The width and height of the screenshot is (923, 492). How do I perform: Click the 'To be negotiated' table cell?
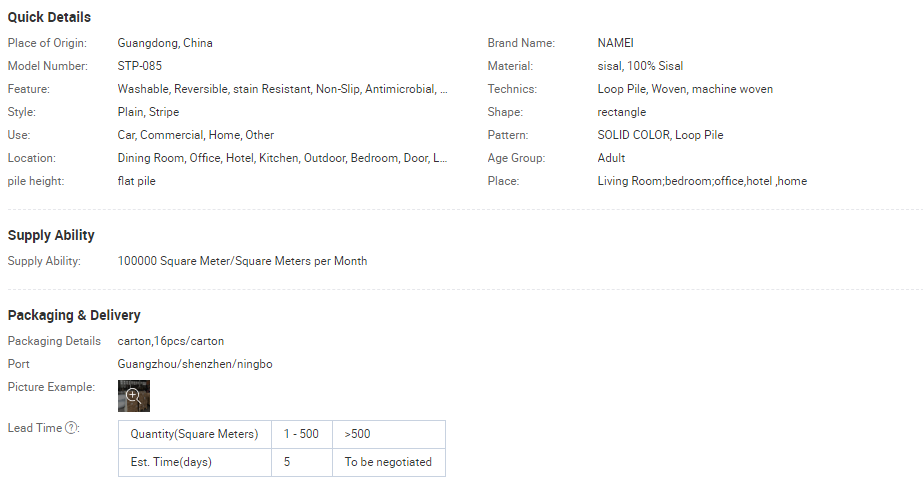[x=388, y=462]
